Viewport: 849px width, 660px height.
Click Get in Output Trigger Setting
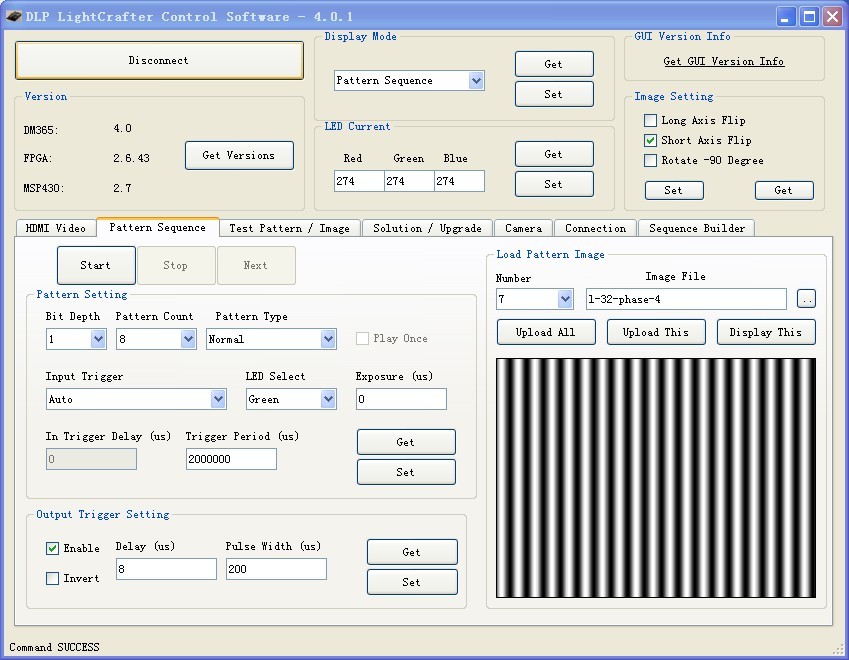(x=412, y=552)
